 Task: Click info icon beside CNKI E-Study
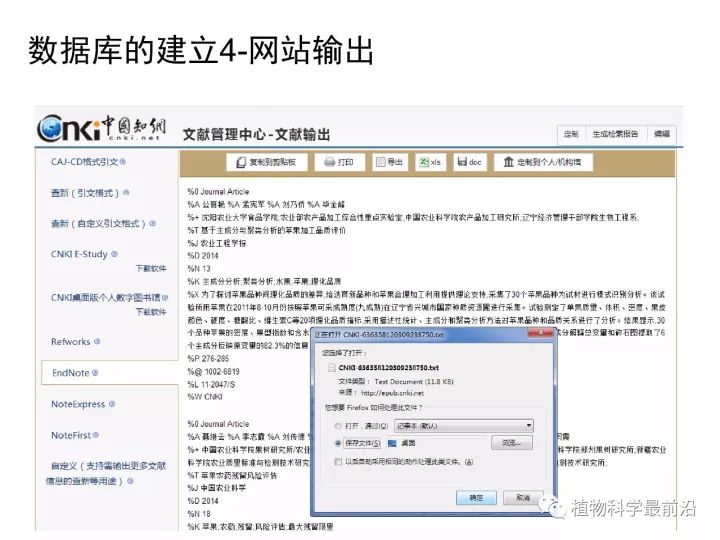114,253
